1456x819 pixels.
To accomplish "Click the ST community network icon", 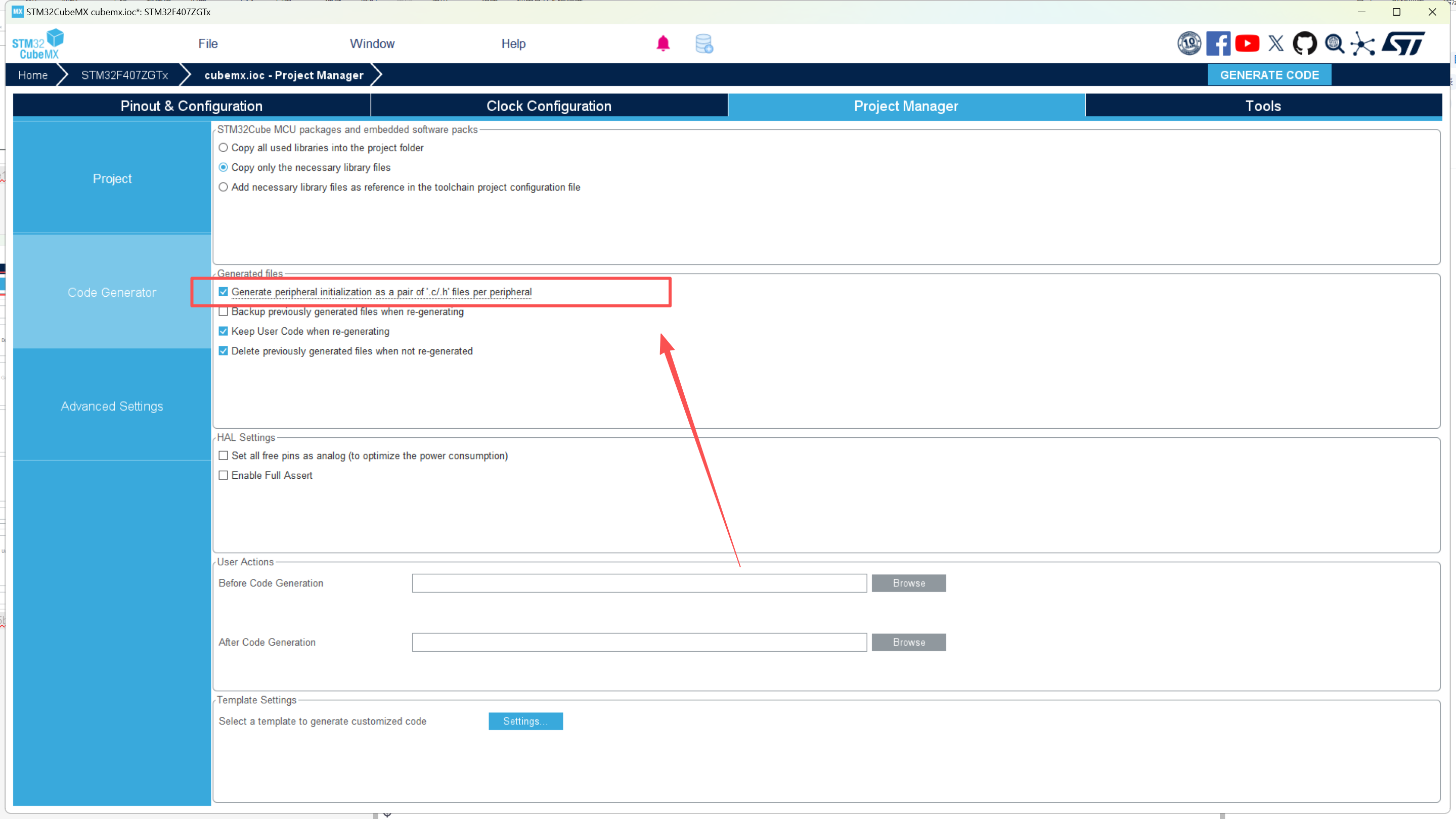I will (x=1363, y=43).
